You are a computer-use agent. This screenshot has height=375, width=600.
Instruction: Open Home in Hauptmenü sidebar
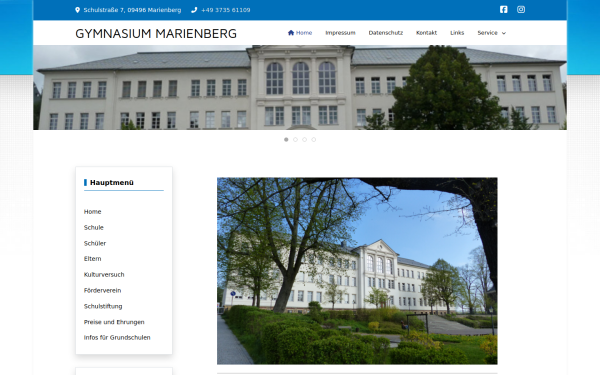93,212
